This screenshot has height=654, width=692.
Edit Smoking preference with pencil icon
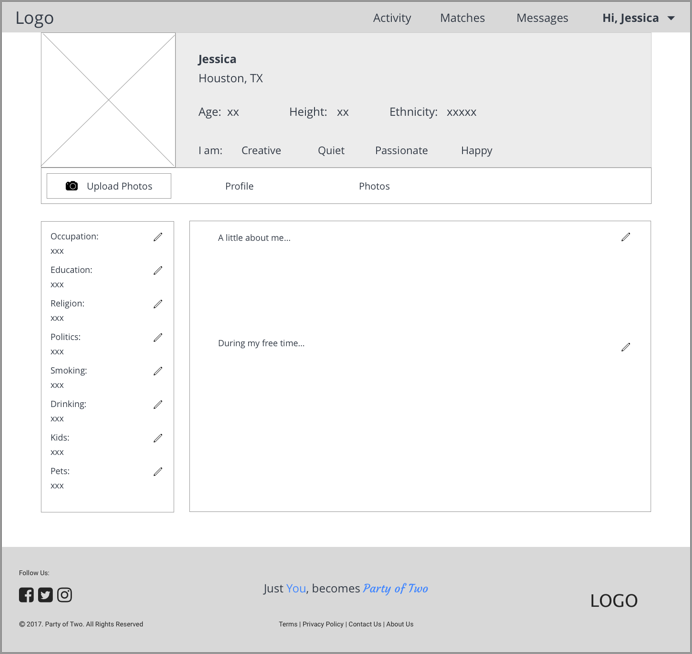click(x=158, y=371)
